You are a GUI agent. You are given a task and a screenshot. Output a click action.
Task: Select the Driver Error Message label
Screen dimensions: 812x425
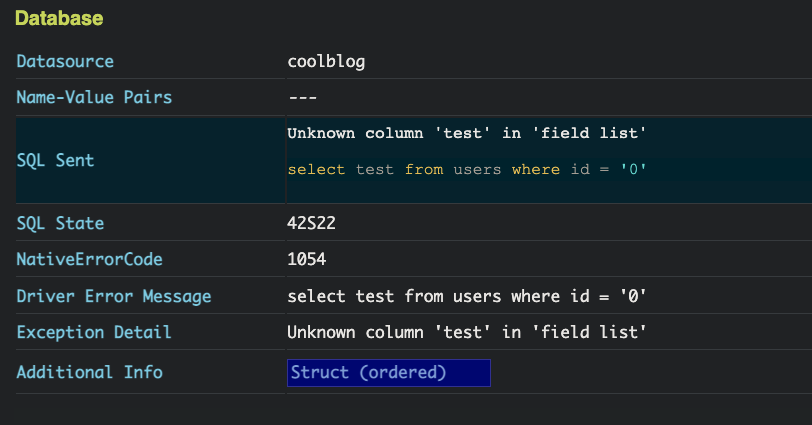point(114,297)
